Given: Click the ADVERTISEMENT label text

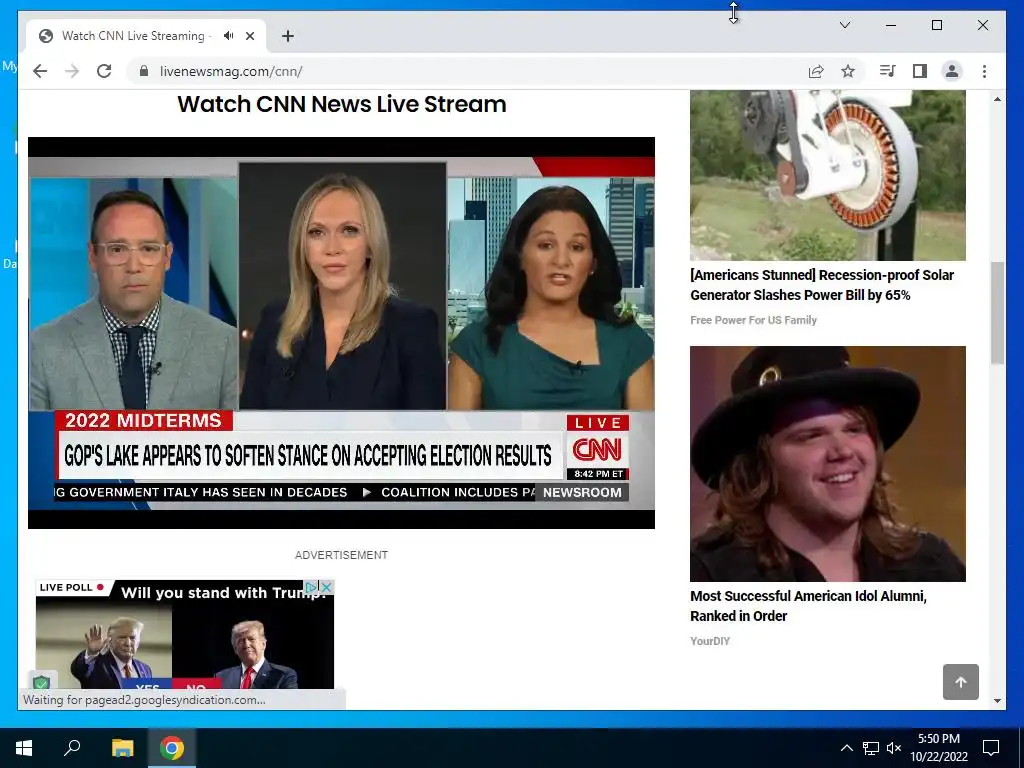Looking at the screenshot, I should pyautogui.click(x=341, y=555).
